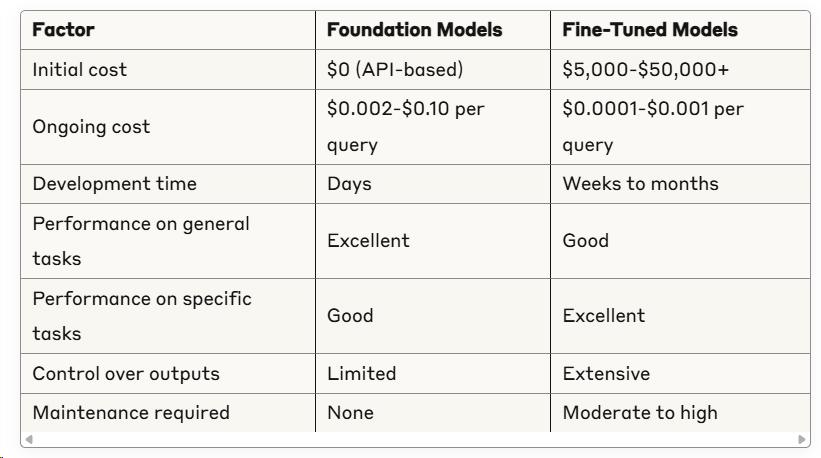821x458 pixels.
Task: Click the Performance on specific tasks label
Action: pyautogui.click(x=142, y=316)
